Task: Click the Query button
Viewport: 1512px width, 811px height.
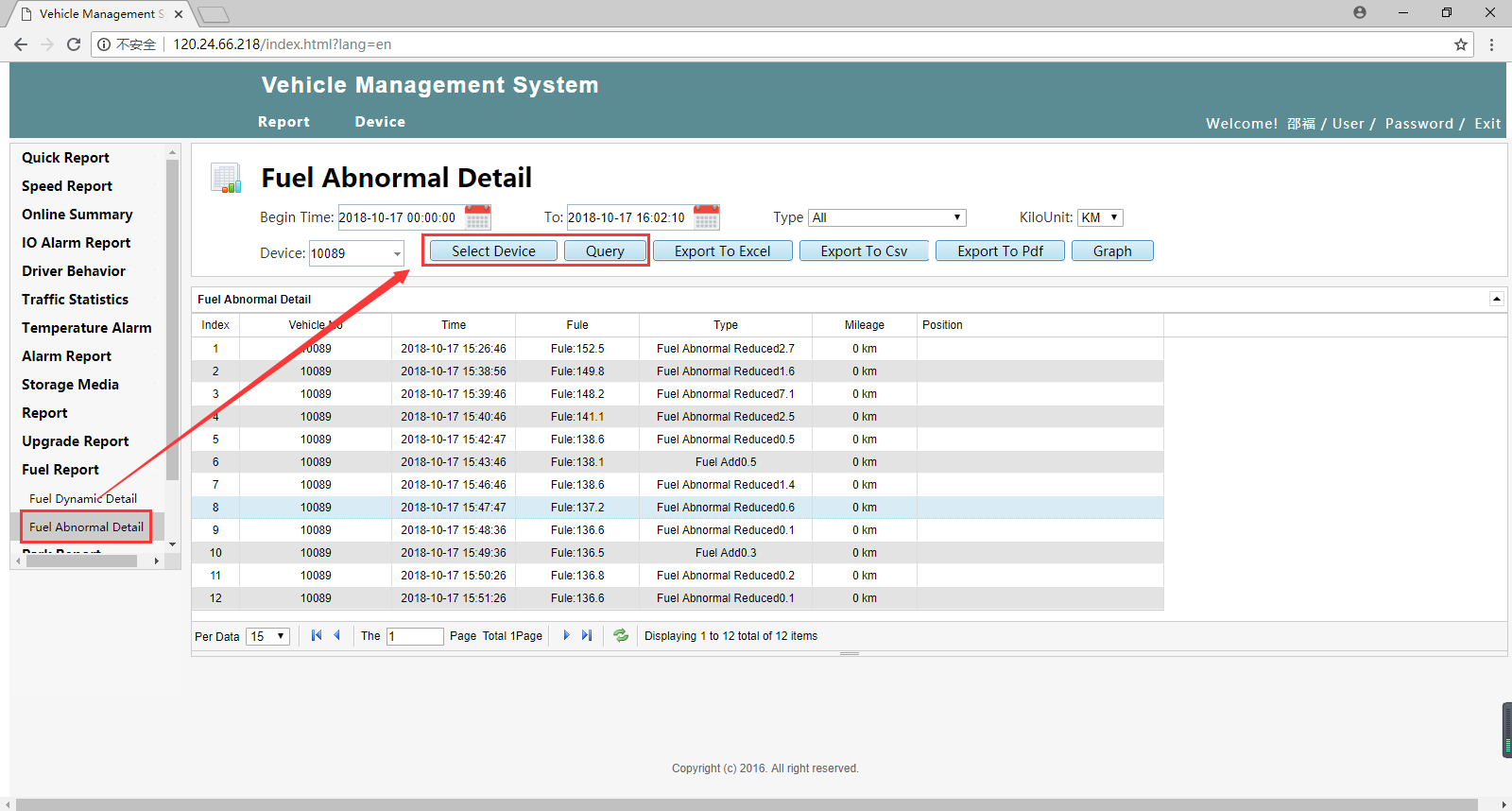Action: click(605, 250)
